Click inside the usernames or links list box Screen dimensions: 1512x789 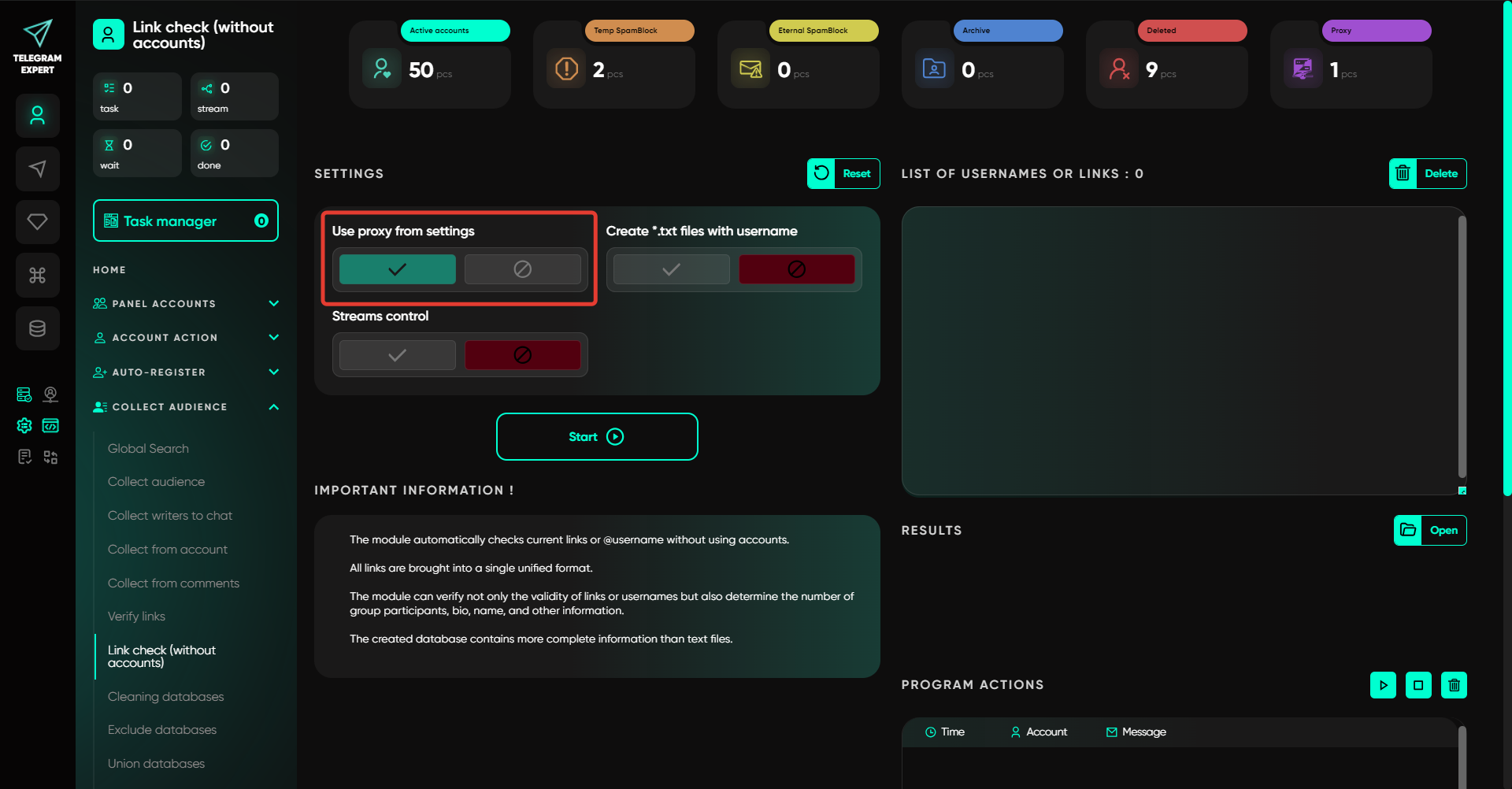tap(1179, 350)
